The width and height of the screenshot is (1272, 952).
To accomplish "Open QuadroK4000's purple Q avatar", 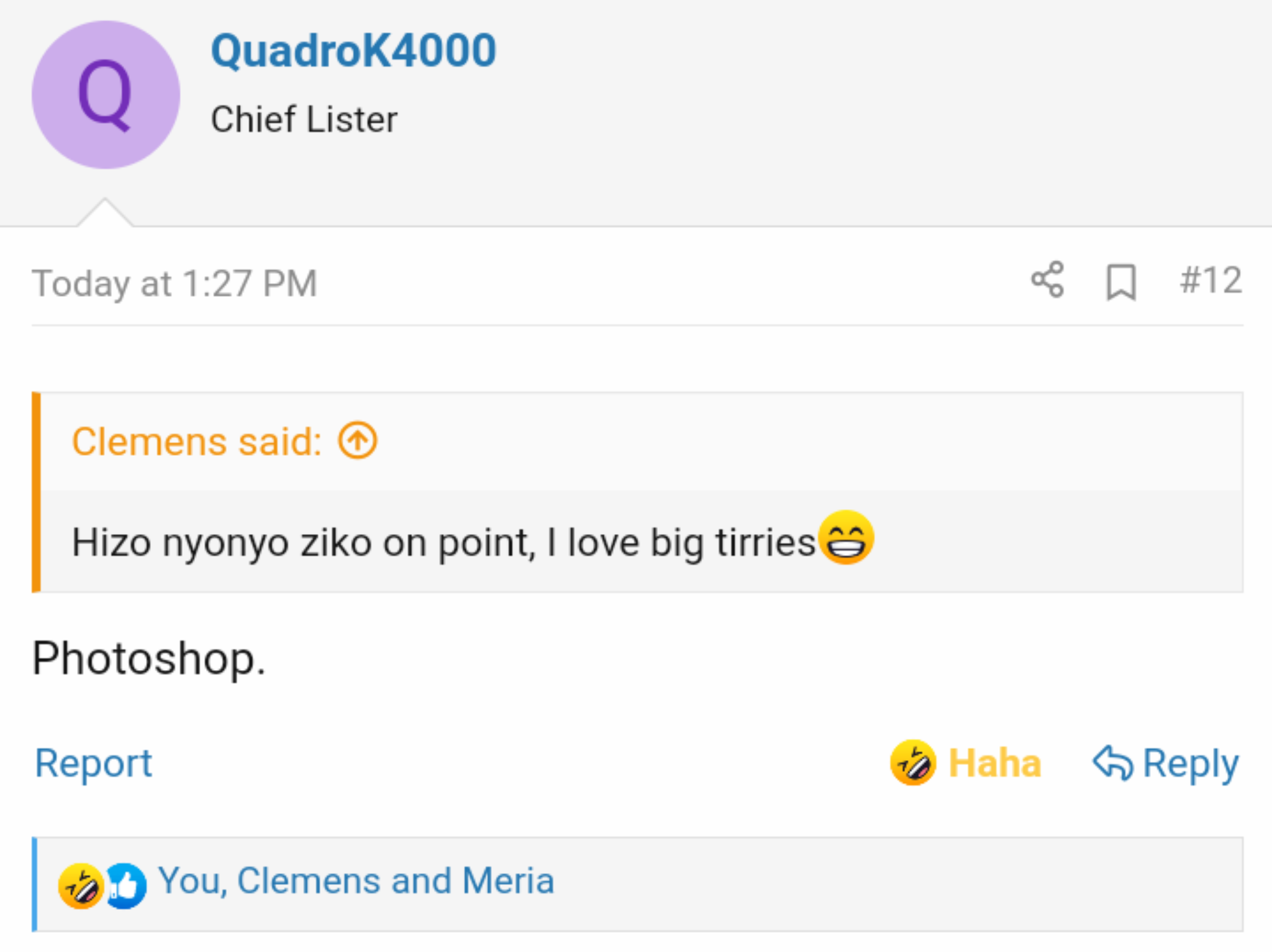I will pyautogui.click(x=106, y=95).
